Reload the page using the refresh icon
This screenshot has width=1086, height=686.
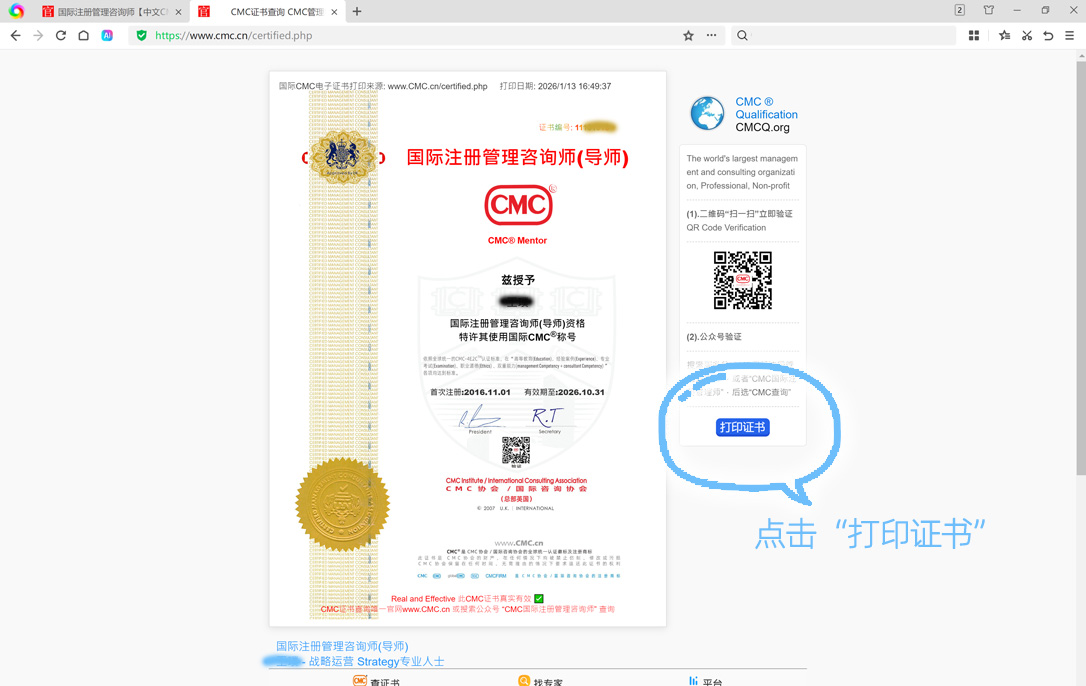[60, 35]
